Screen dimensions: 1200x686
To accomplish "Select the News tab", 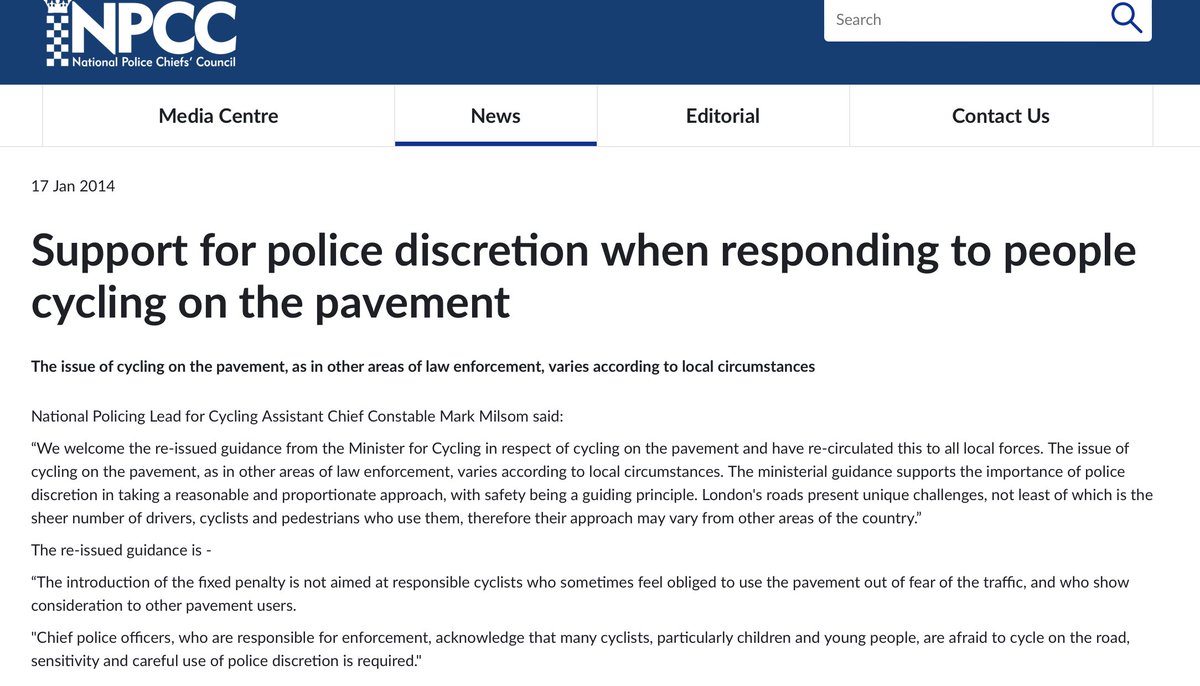I will pos(496,116).
